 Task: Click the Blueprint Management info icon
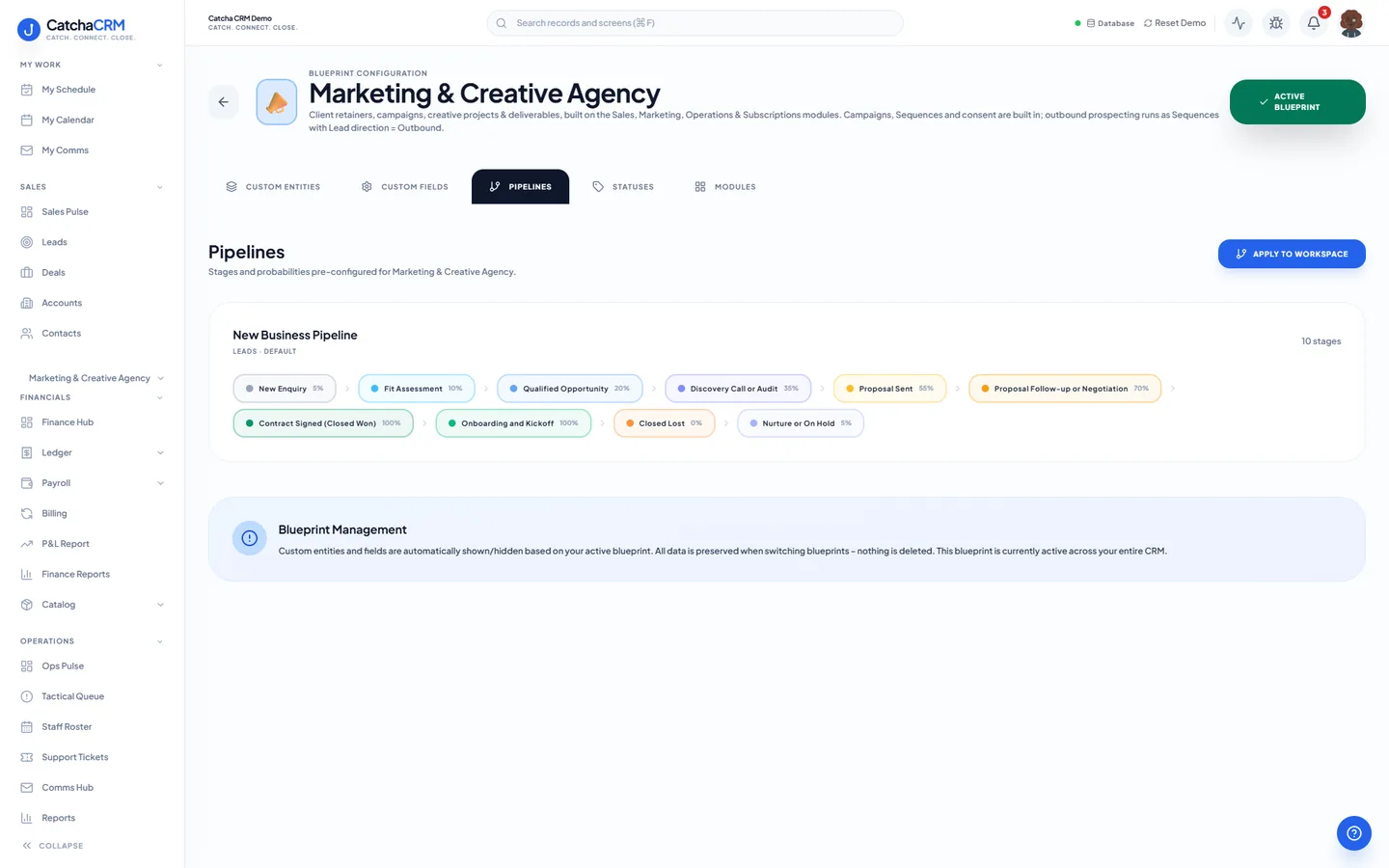[x=250, y=538]
